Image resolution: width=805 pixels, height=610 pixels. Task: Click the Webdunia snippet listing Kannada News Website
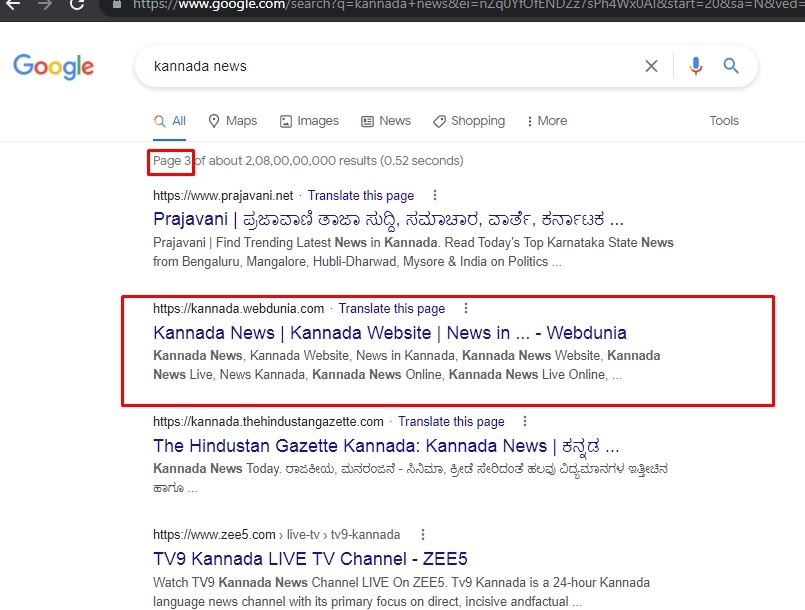pos(407,365)
